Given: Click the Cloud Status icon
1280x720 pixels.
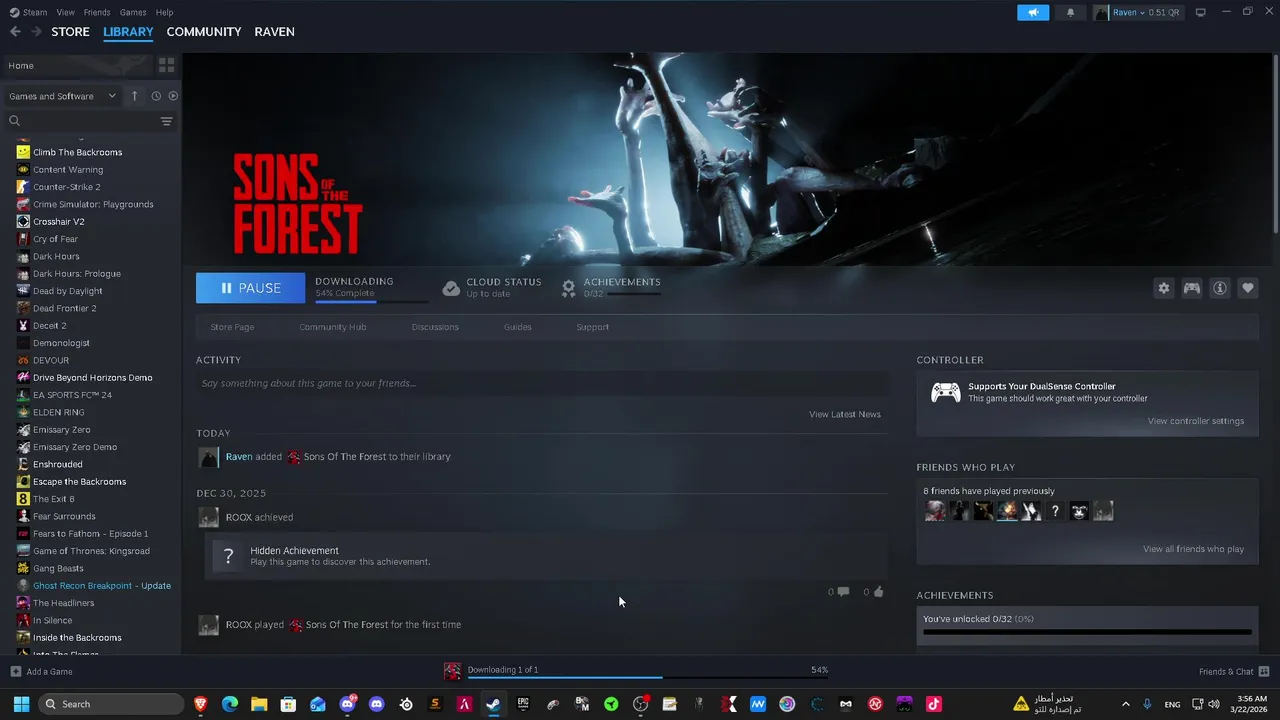Looking at the screenshot, I should 451,288.
